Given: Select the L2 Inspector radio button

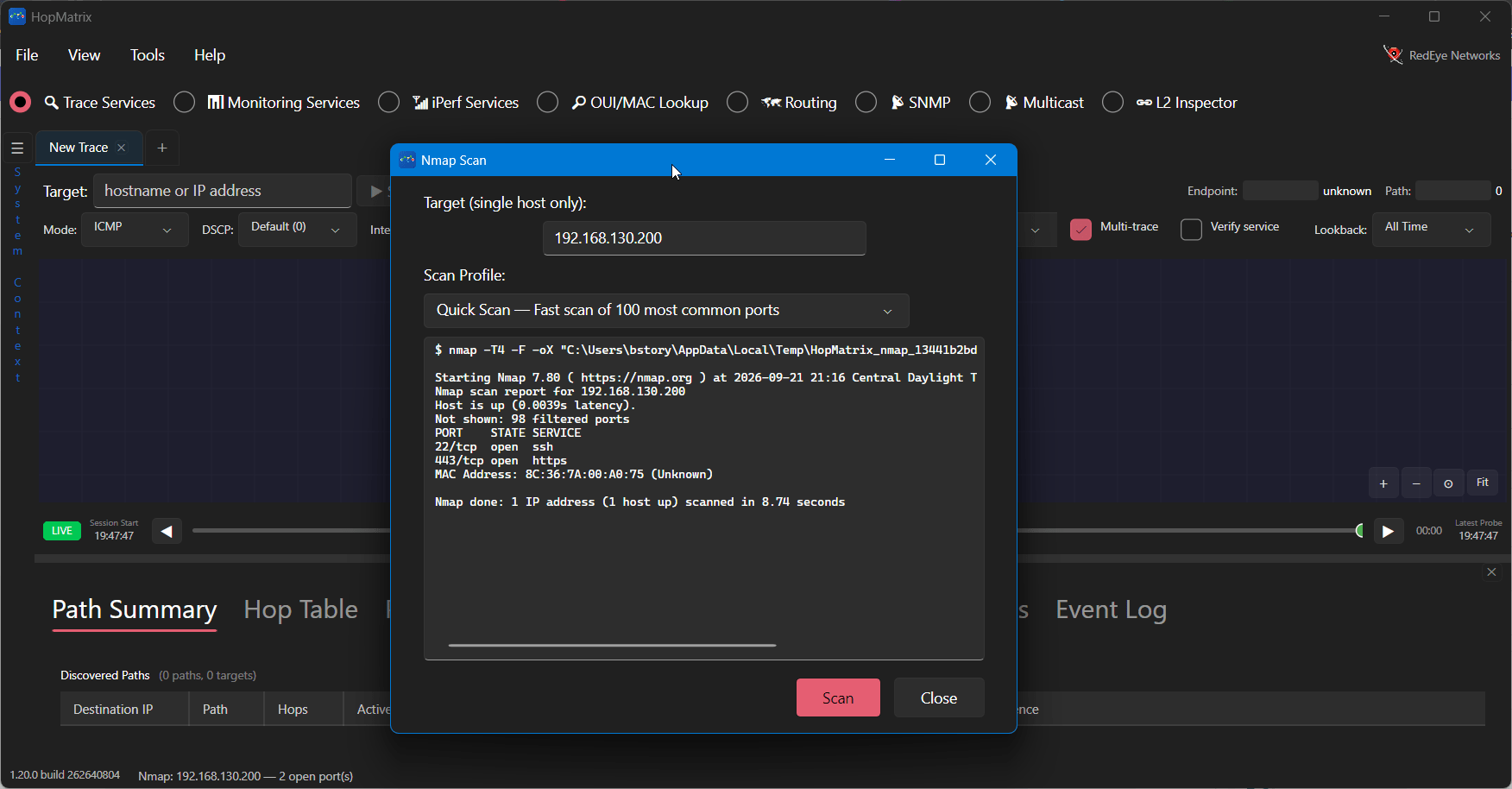Looking at the screenshot, I should coord(1112,103).
